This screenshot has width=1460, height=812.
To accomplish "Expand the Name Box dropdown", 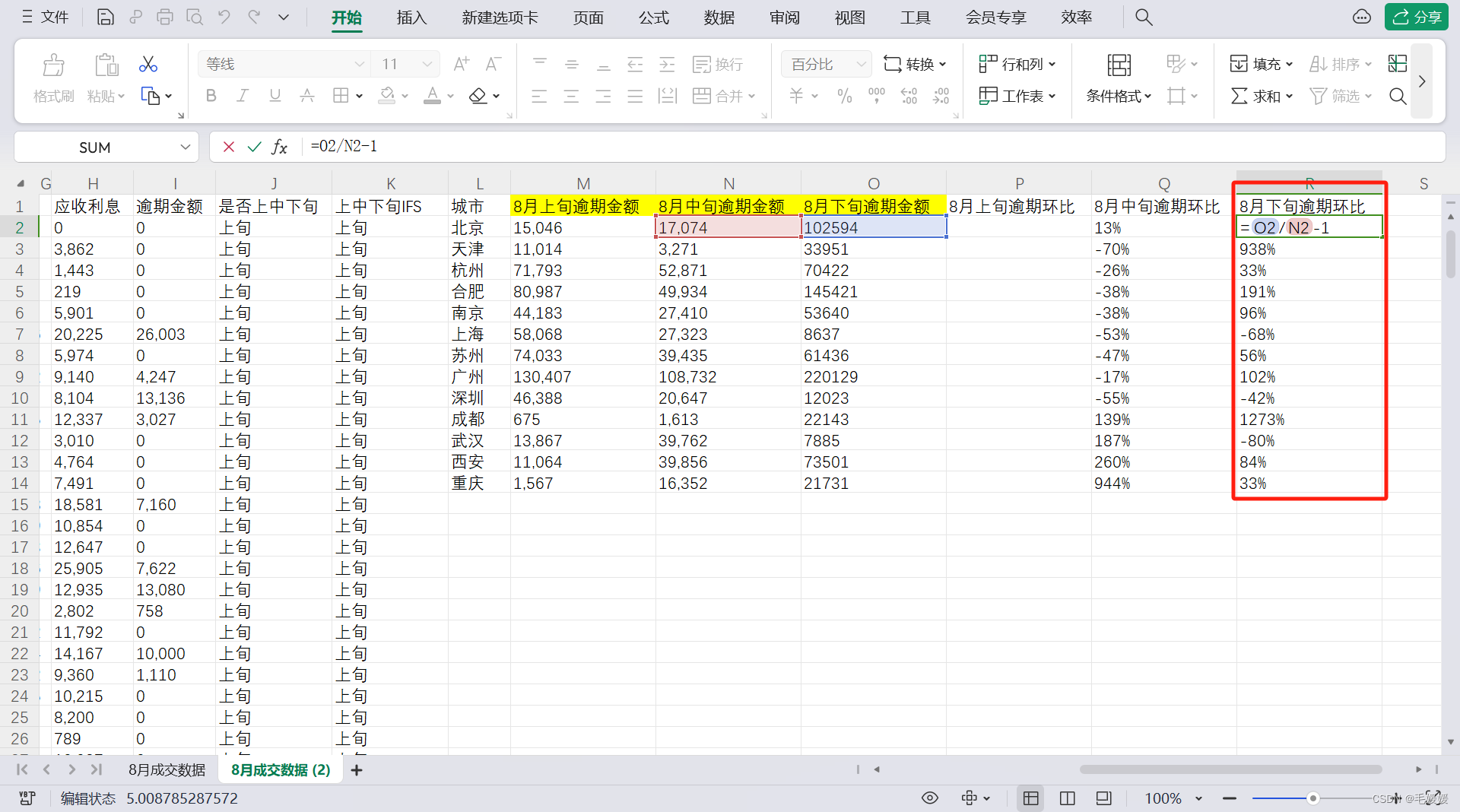I will coord(185,147).
